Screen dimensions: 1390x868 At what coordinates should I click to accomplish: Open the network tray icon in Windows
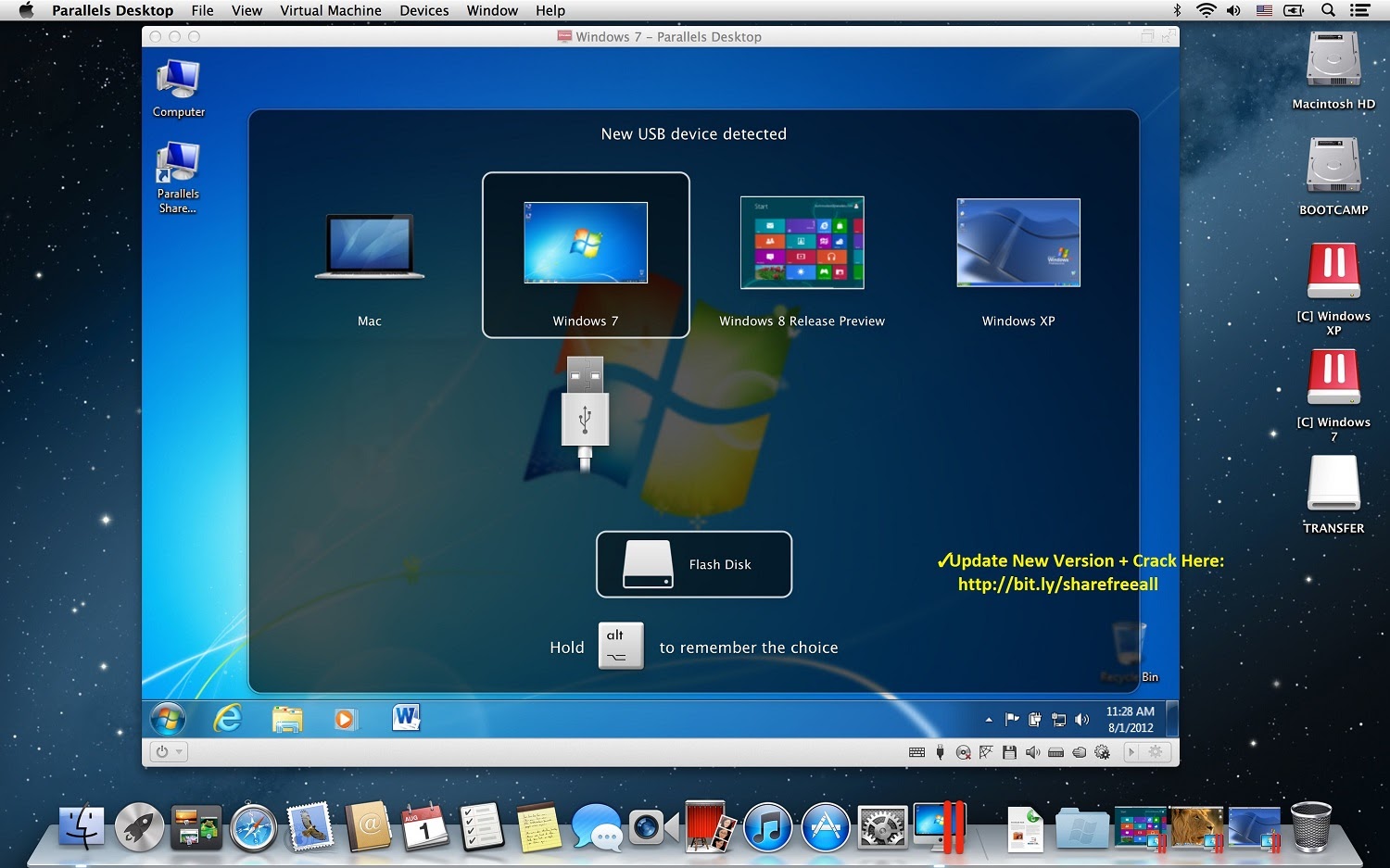[x=1058, y=720]
